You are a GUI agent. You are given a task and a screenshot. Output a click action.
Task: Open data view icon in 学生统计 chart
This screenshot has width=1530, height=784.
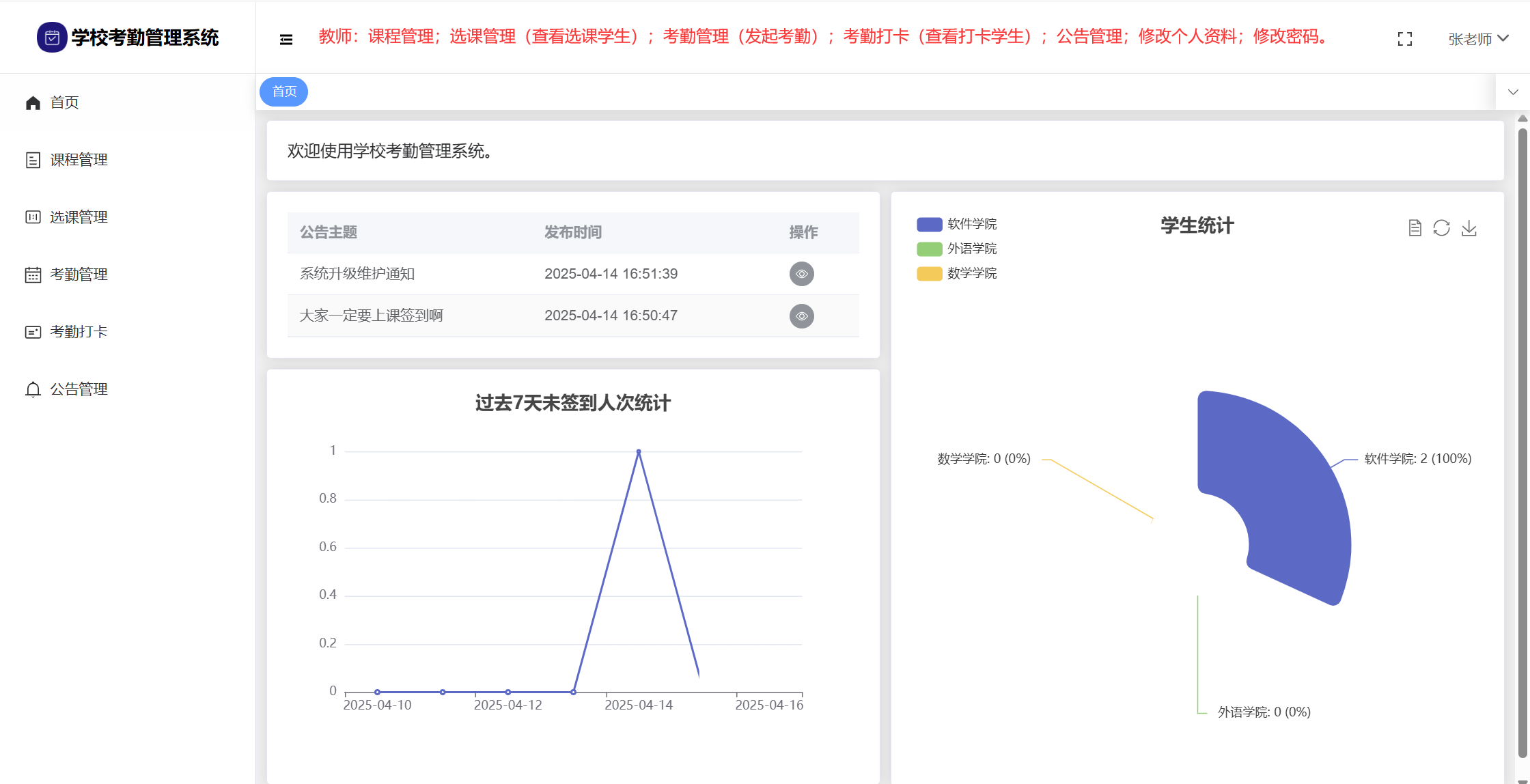[x=1415, y=228]
